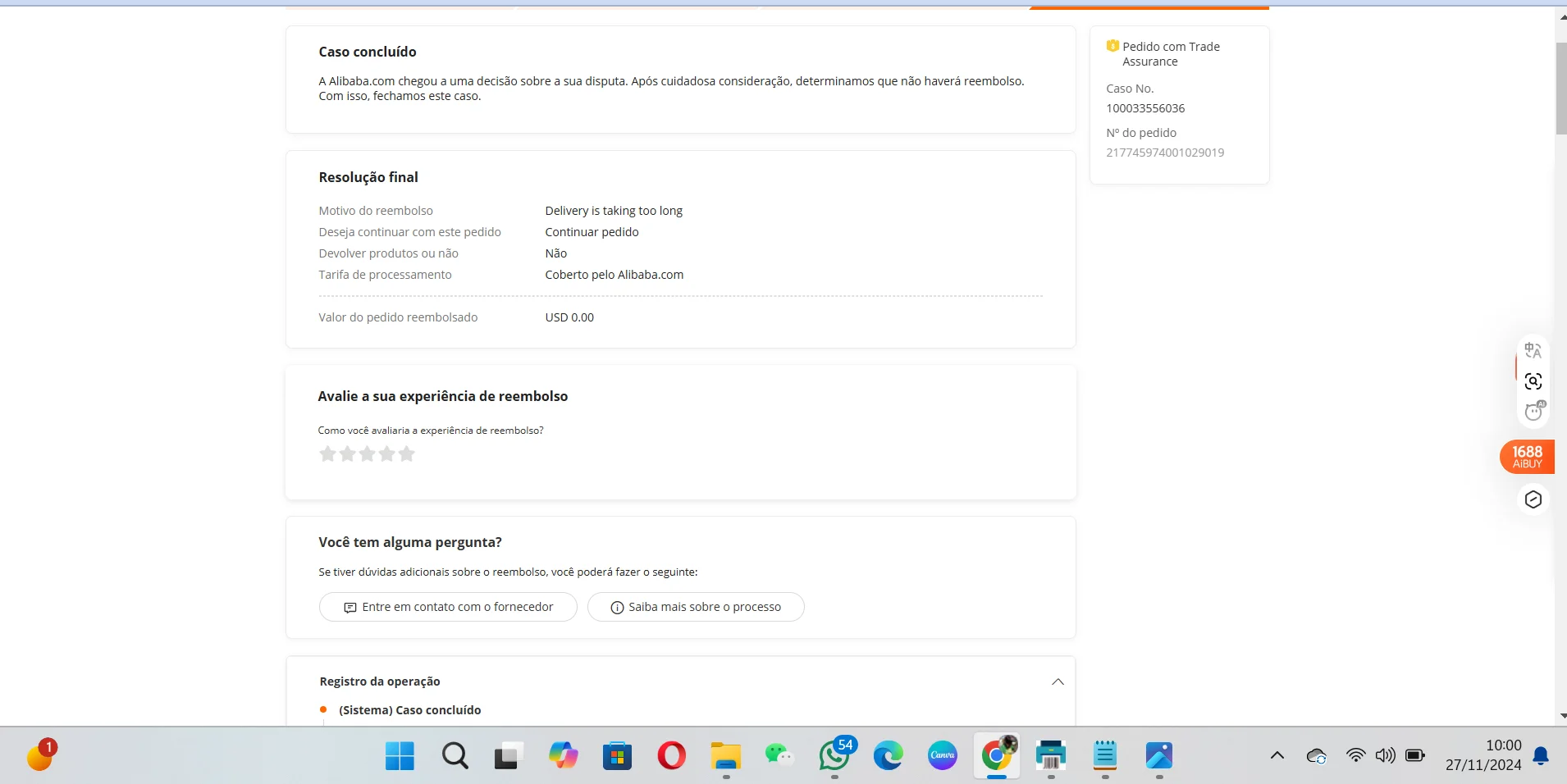The width and height of the screenshot is (1567, 784).
Task: Open the Photos app on the taskbar
Action: (1159, 755)
